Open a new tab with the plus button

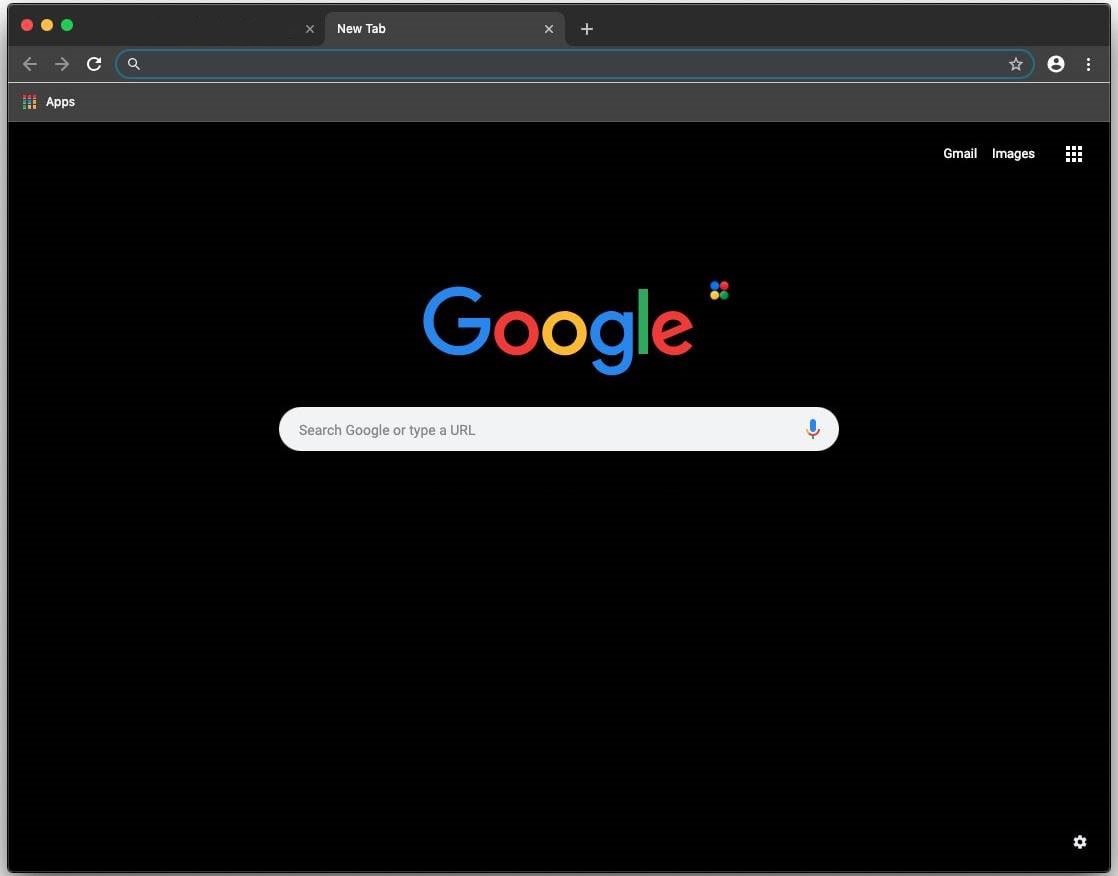coord(587,29)
